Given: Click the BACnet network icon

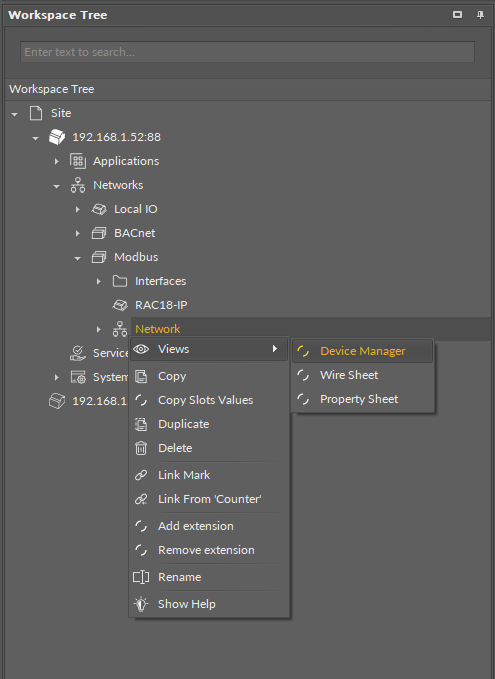Looking at the screenshot, I should (x=99, y=233).
